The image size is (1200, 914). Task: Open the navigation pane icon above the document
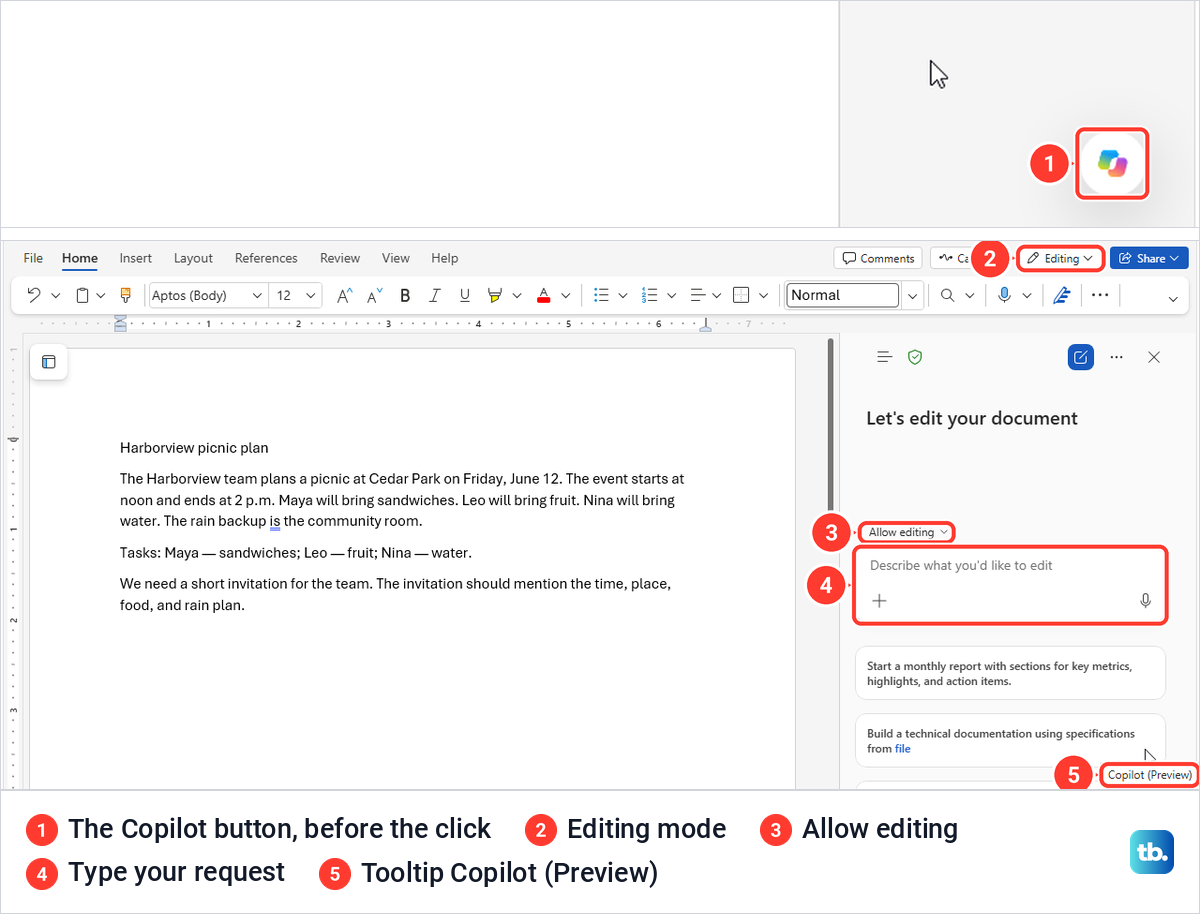tap(48, 362)
